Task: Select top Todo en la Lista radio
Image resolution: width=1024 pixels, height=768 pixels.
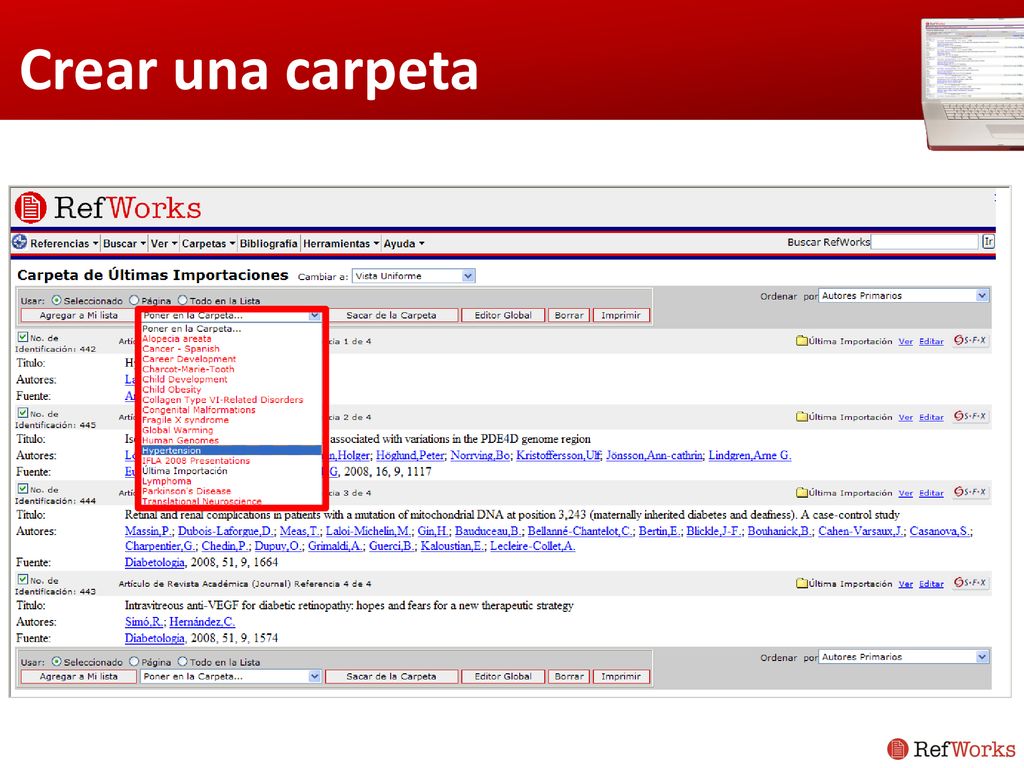Action: point(183,300)
